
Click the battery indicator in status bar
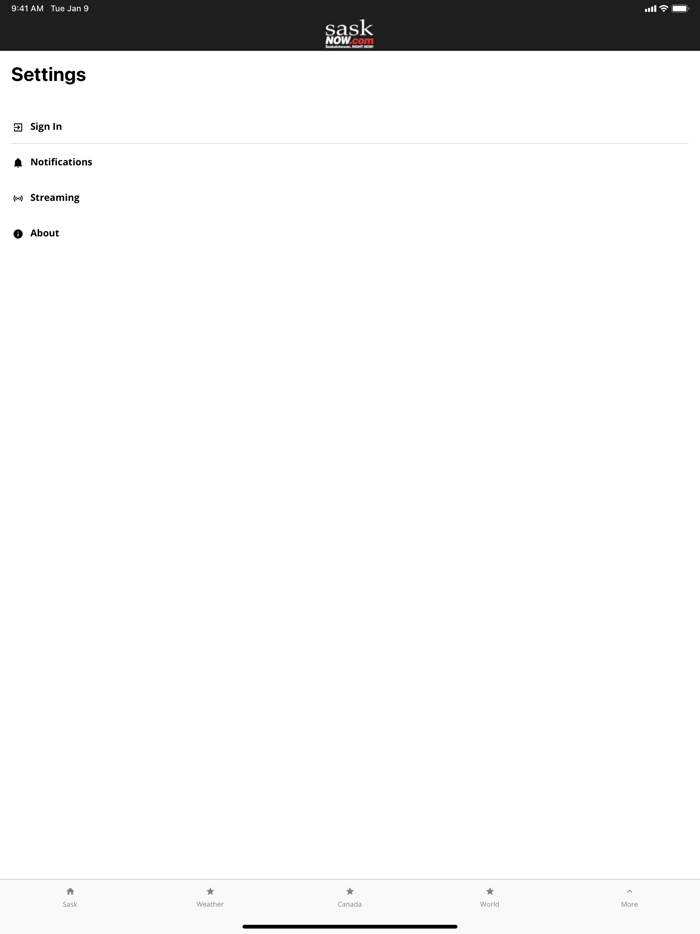coord(680,8)
